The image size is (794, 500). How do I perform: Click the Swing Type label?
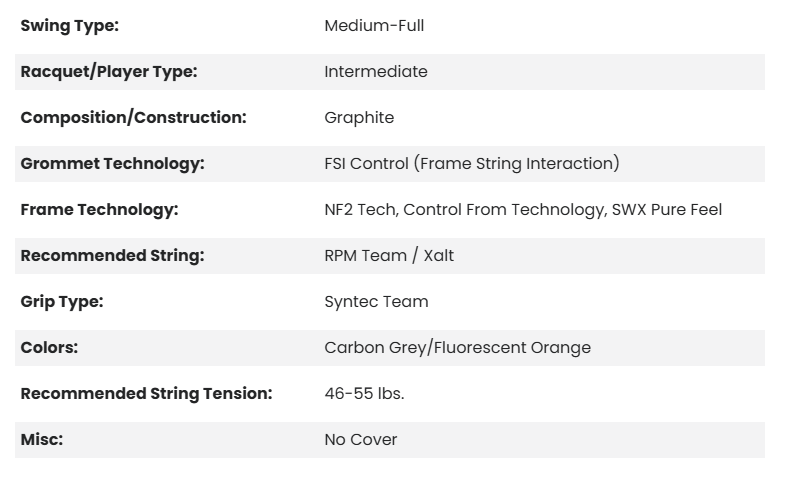(69, 26)
